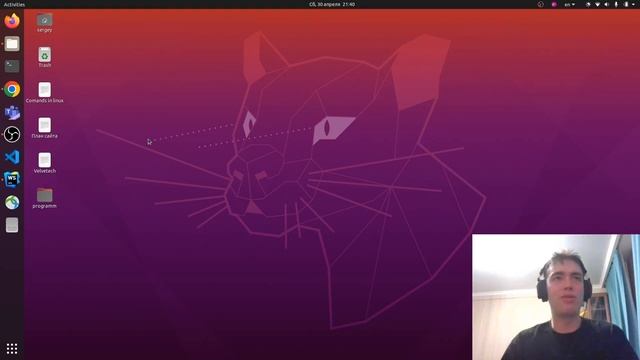Launch Firefox from the dock
The image size is (640, 360).
tap(12, 20)
